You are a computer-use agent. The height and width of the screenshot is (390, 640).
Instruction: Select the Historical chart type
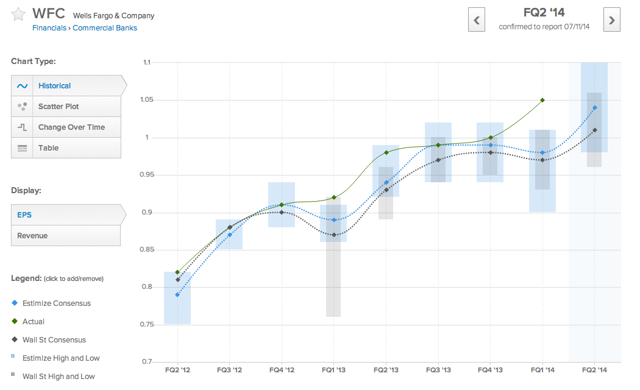tap(69, 86)
